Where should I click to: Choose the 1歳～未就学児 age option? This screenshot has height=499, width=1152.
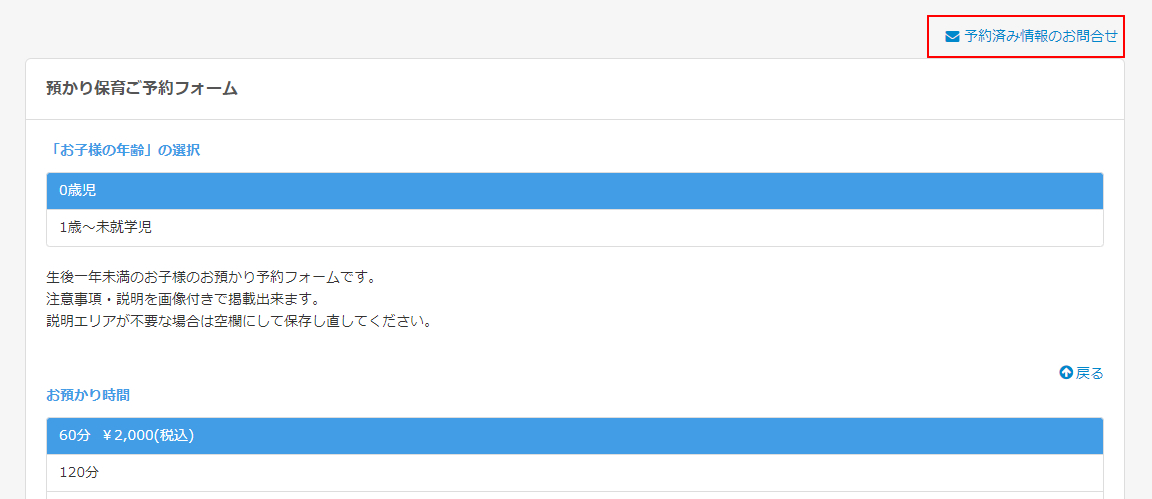[105, 227]
